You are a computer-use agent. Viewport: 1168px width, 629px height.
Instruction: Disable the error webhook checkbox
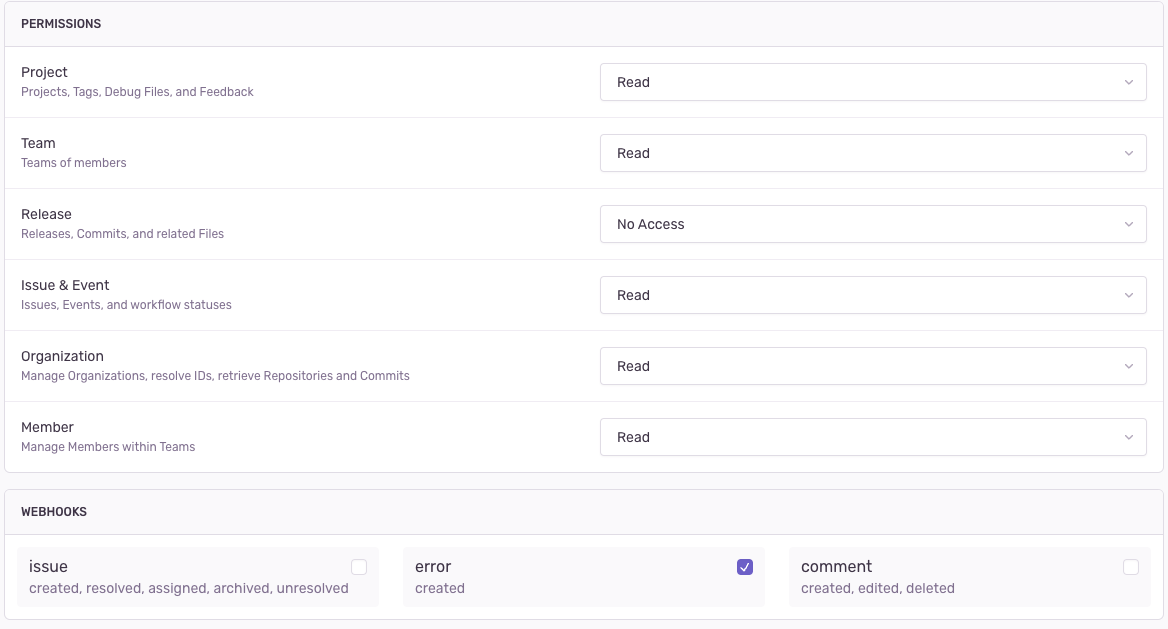(x=745, y=566)
